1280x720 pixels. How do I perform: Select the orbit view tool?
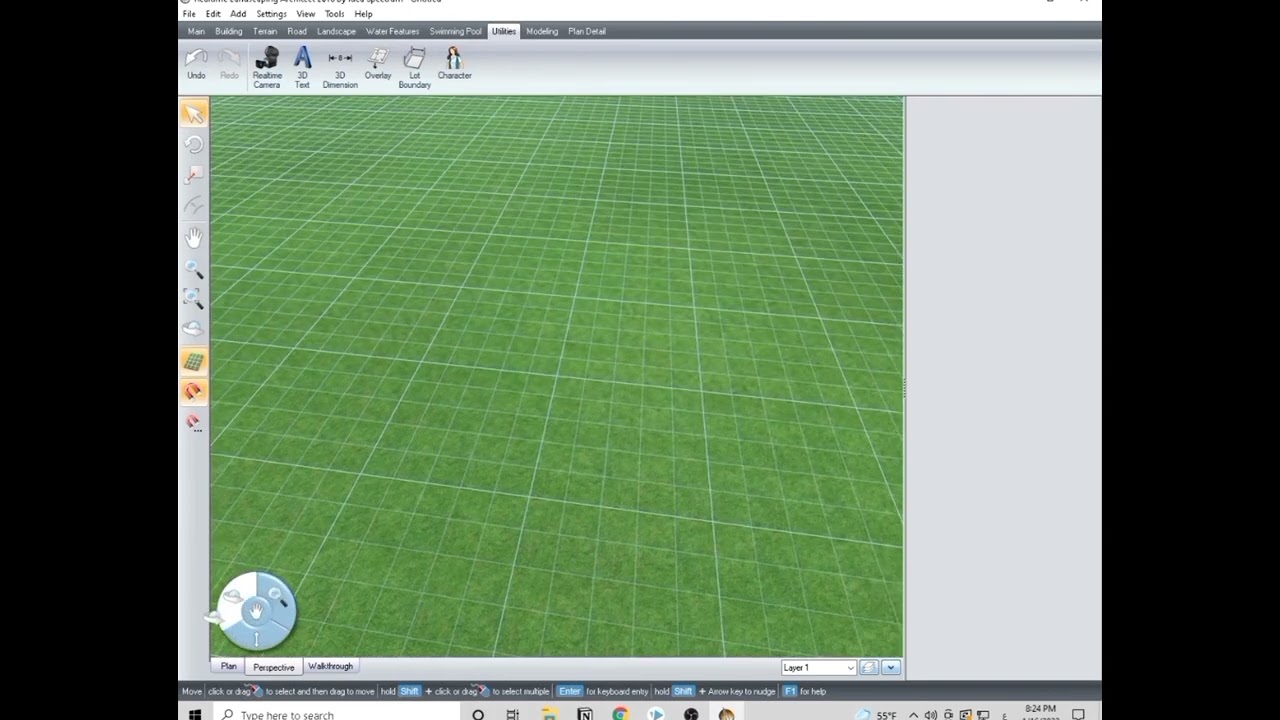(x=194, y=328)
